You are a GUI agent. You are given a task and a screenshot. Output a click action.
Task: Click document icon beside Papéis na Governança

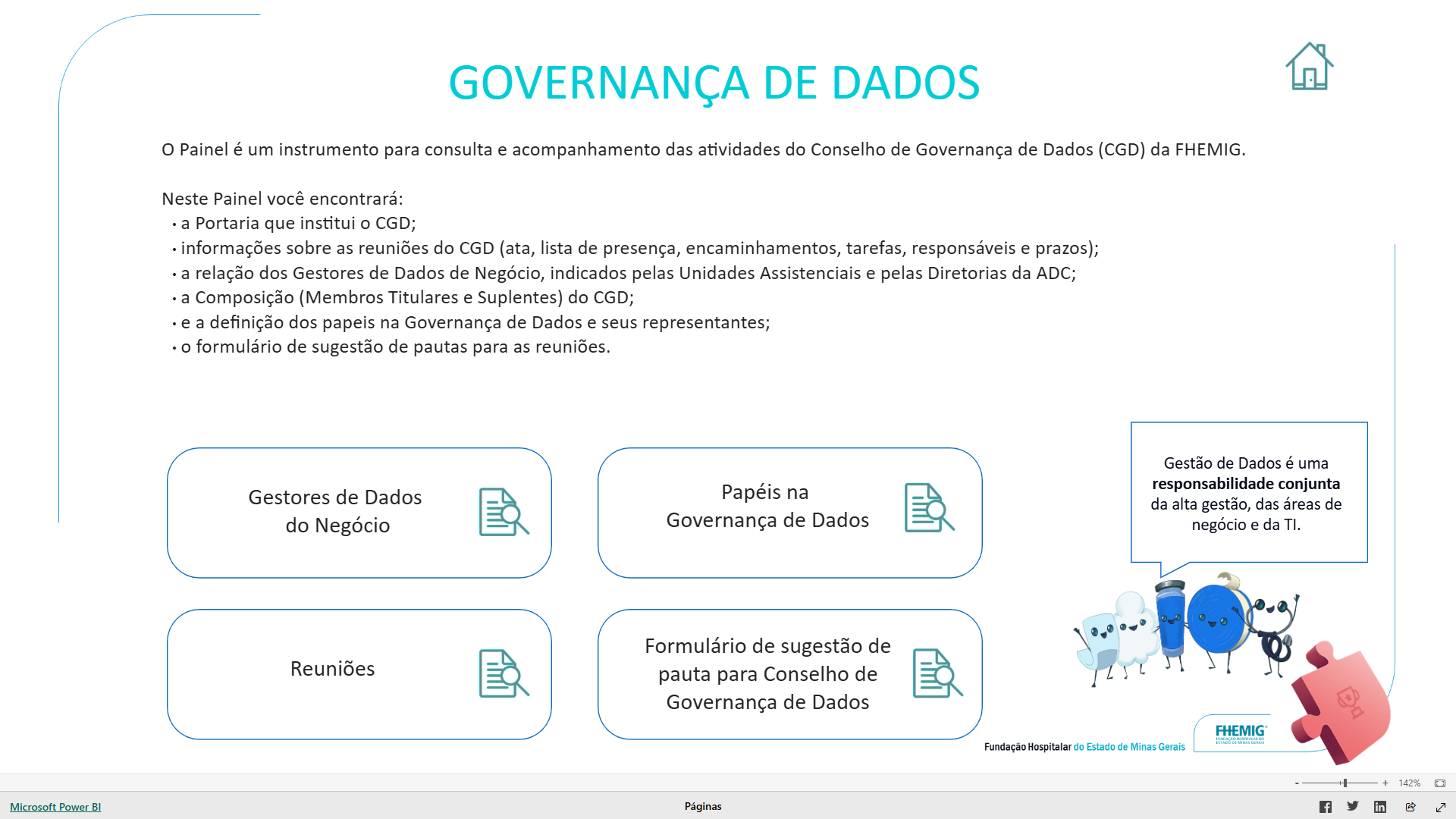tap(929, 507)
